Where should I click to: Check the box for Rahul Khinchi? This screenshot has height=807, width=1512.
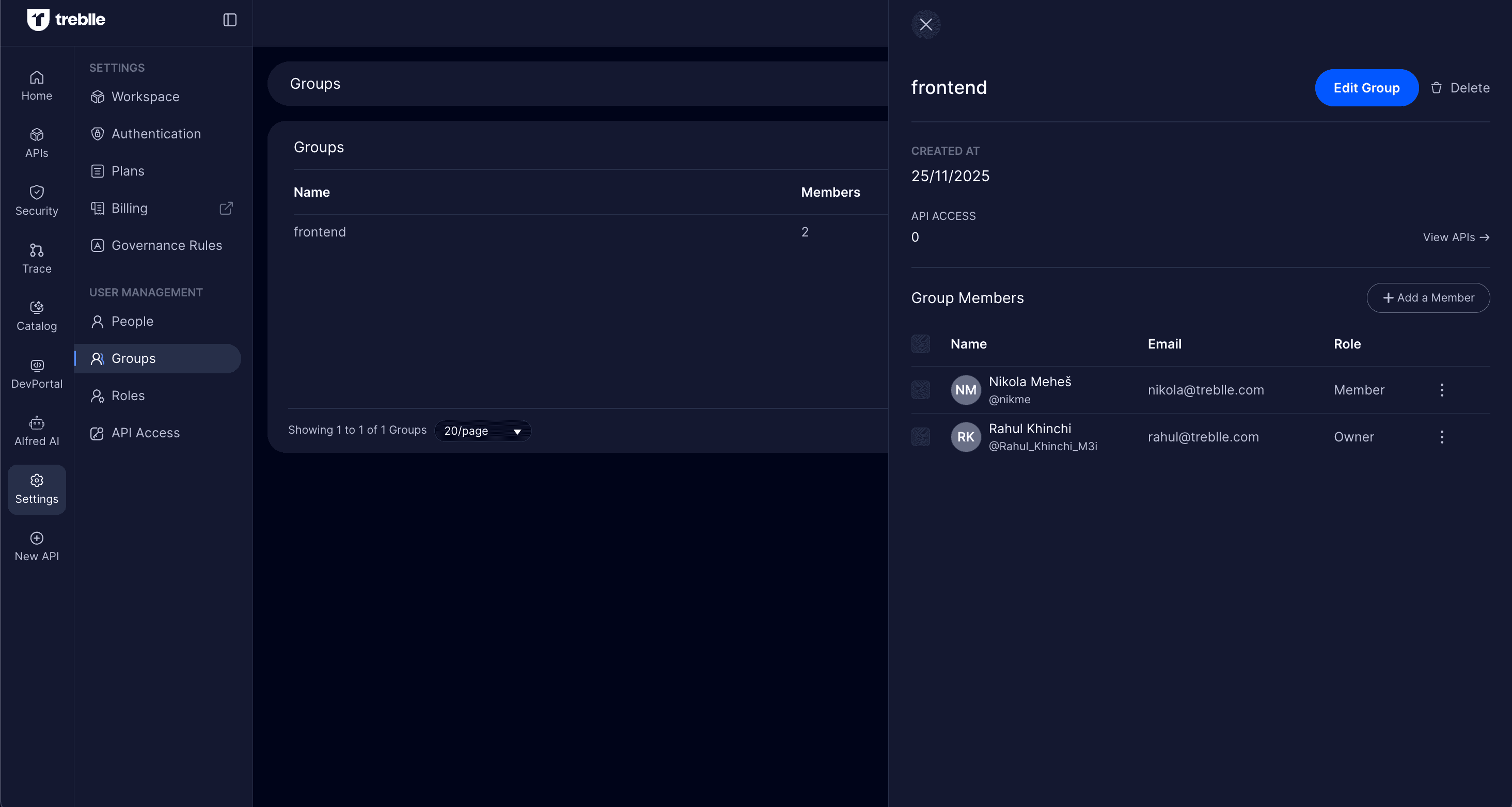coord(920,437)
